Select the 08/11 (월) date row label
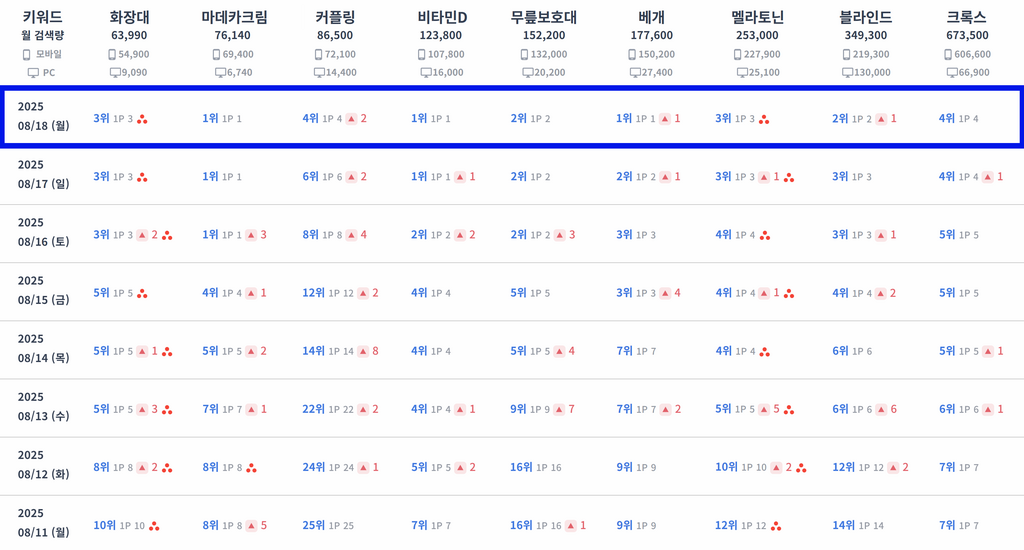1024x550 pixels. point(43,523)
